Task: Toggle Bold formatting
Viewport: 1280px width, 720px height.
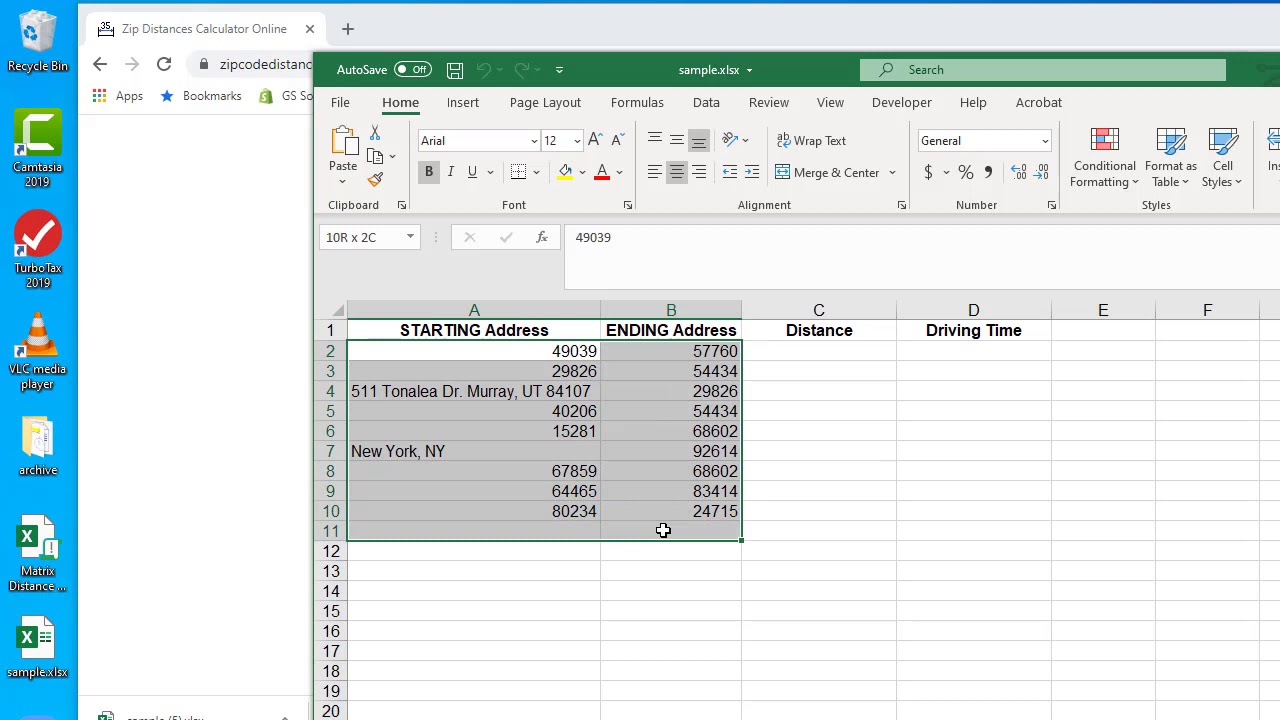Action: [429, 172]
